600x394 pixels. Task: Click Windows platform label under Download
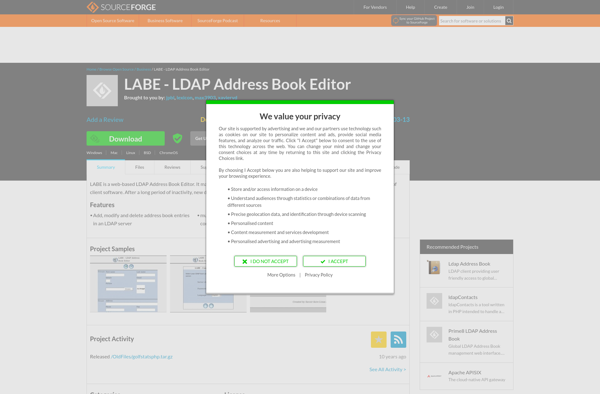pyautogui.click(x=94, y=153)
